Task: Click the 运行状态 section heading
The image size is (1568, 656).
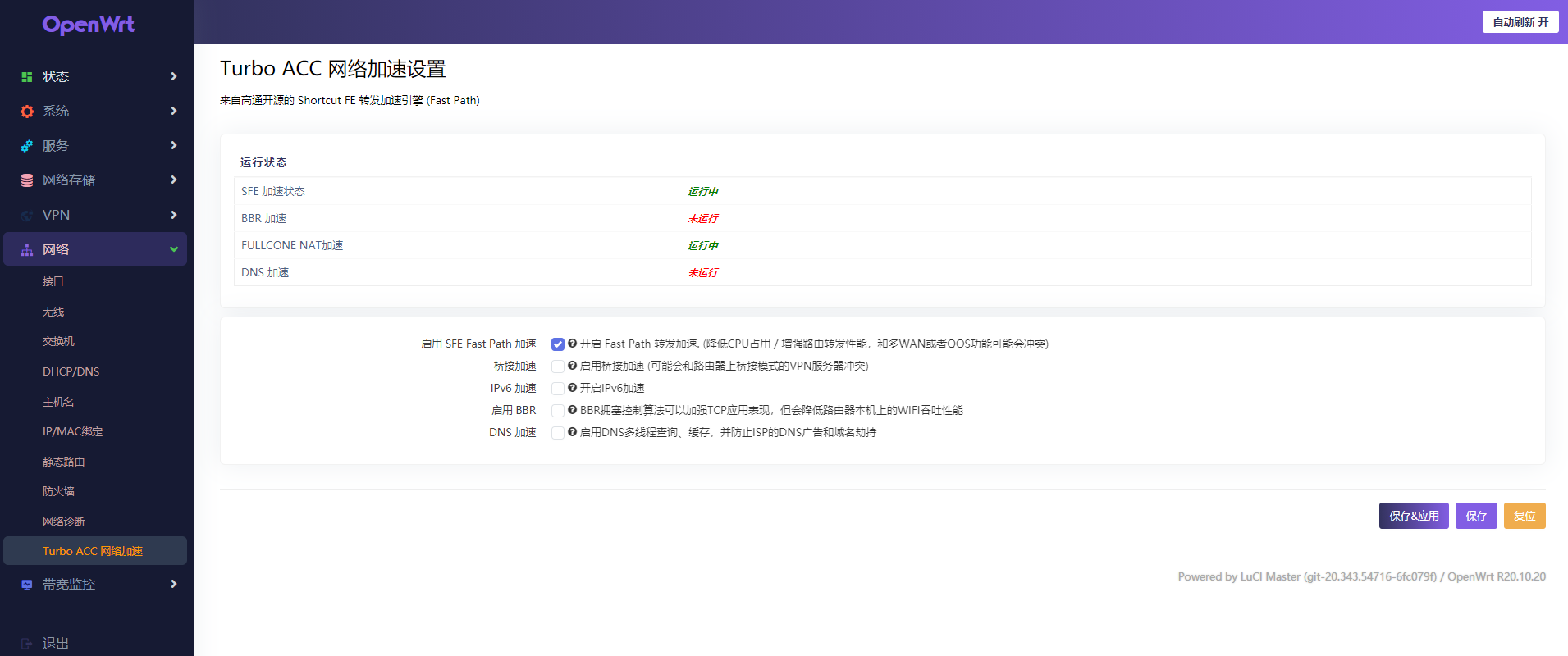Action: click(263, 162)
